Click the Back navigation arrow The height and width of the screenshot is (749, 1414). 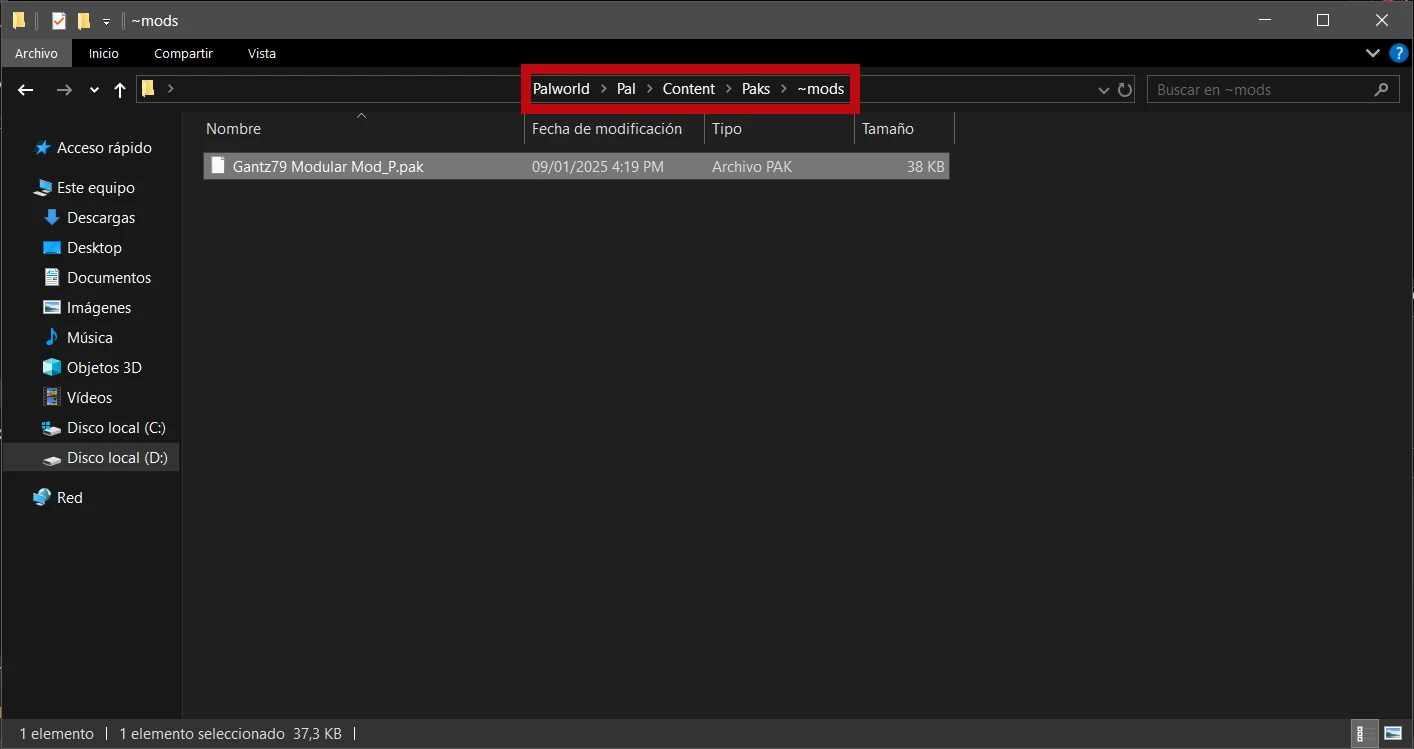pos(26,89)
